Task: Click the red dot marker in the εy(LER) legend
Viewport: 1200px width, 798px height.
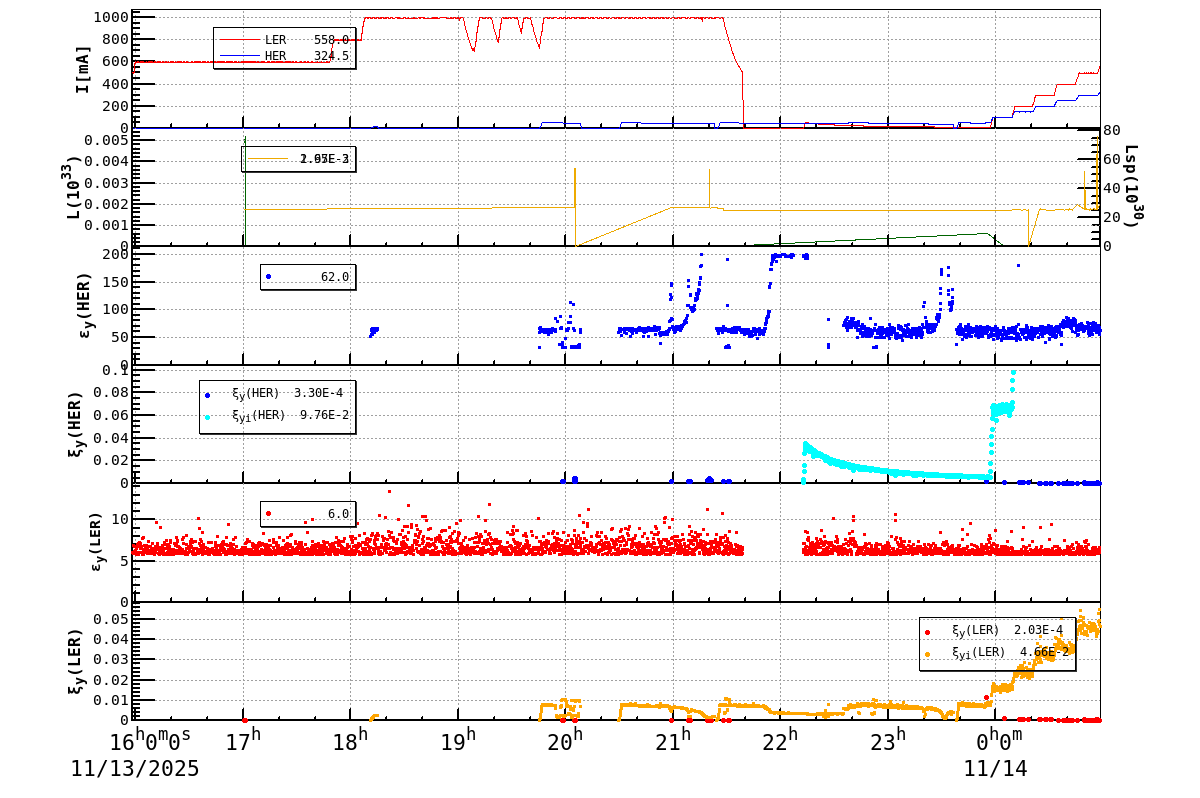Action: click(268, 512)
